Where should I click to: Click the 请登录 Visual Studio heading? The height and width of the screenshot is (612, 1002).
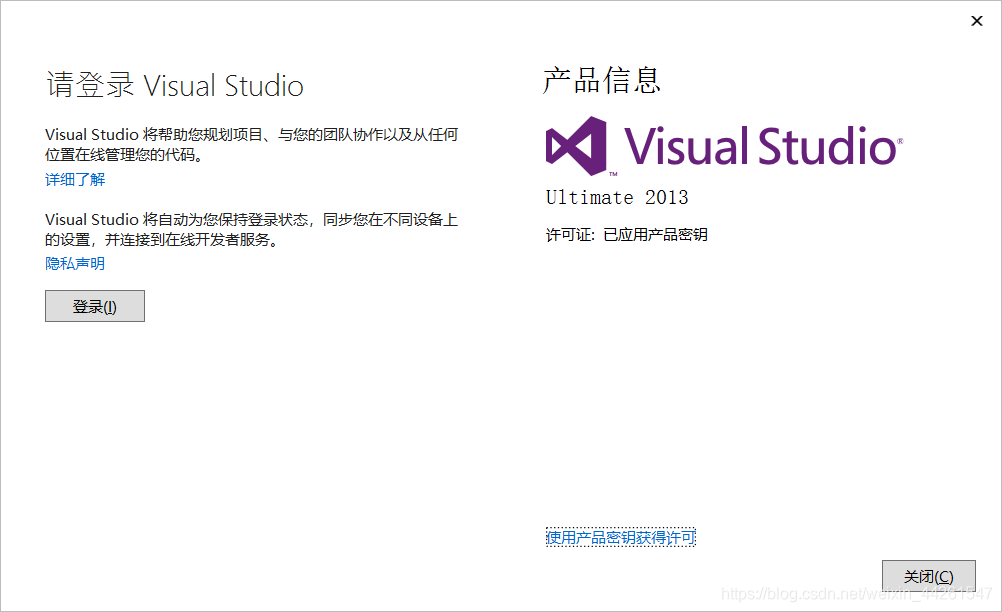pos(174,86)
